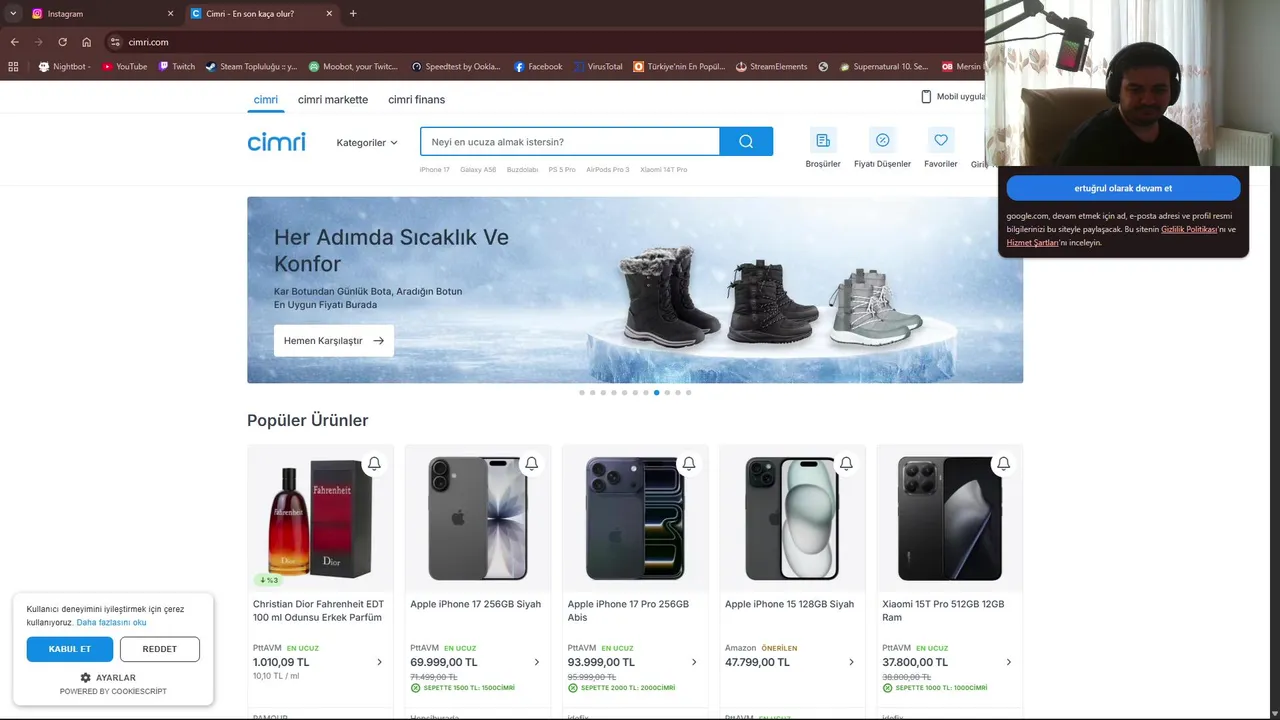Set price alert bell on iPhone 15 128GB

coord(846,464)
